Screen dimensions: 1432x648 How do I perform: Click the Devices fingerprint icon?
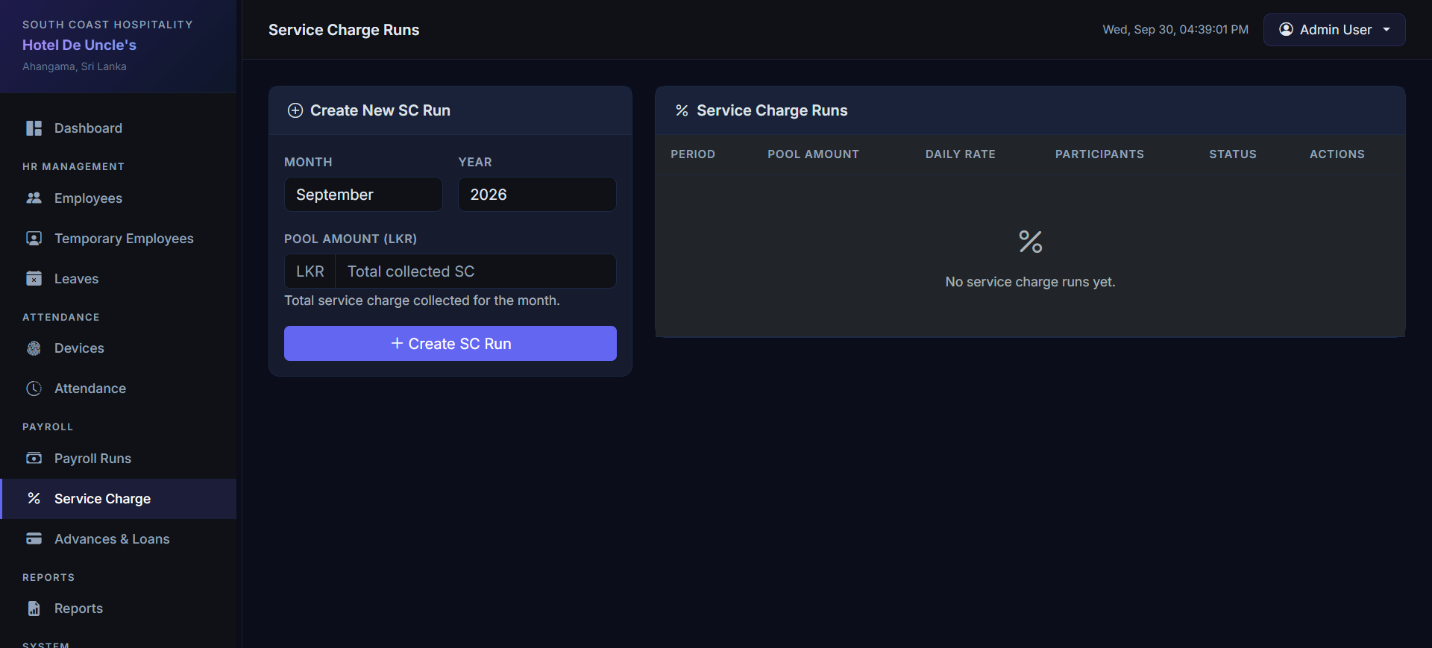34,348
